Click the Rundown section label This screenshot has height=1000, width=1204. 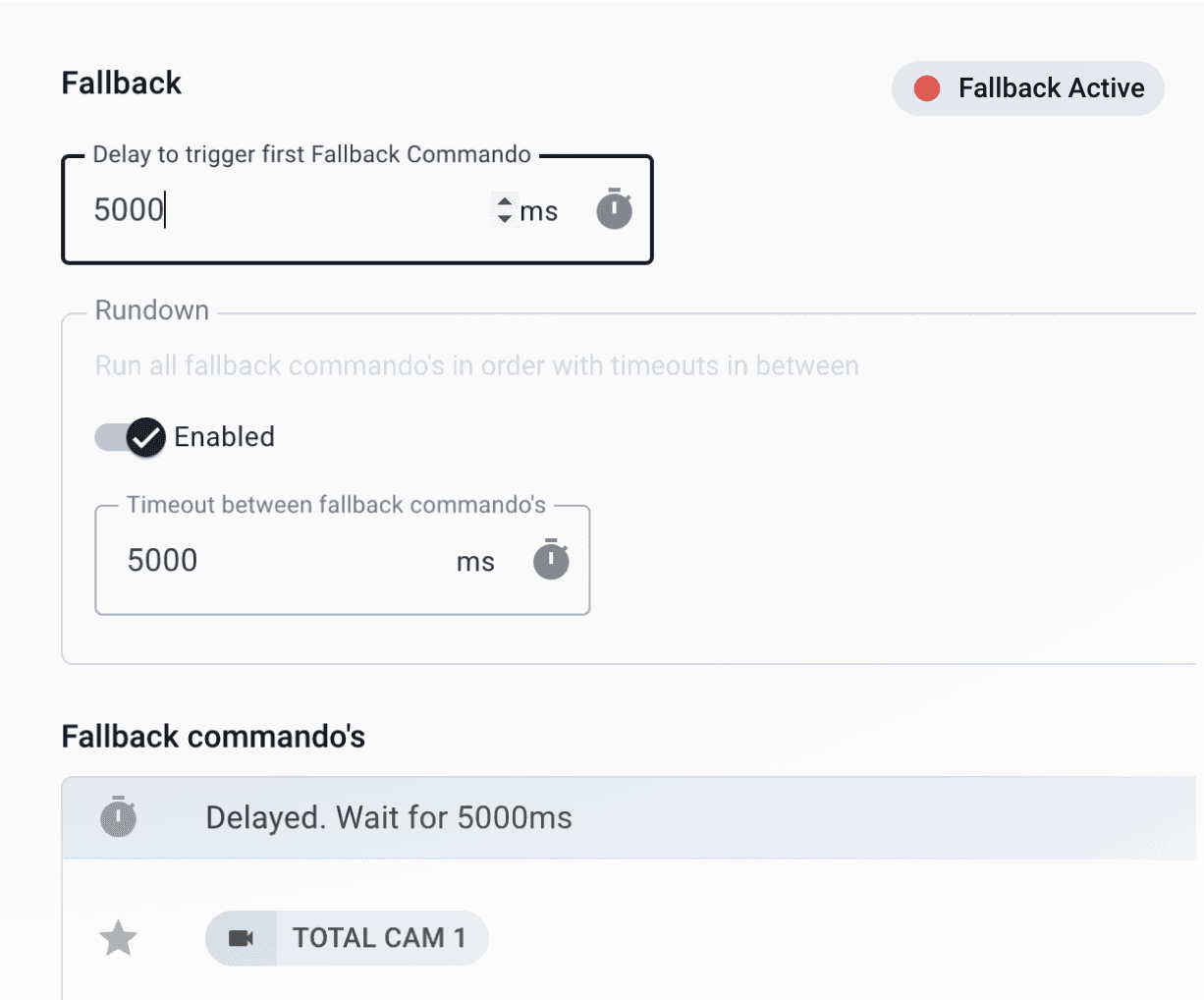coord(152,310)
